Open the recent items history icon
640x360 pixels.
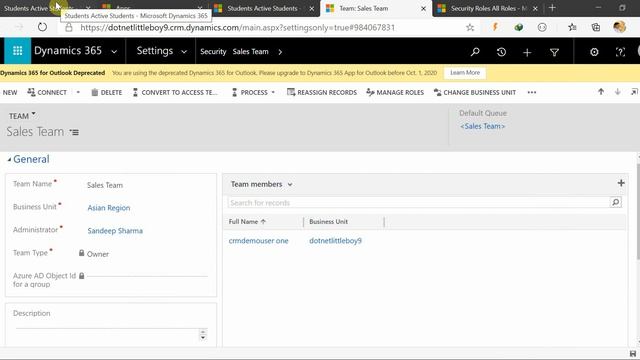click(x=501, y=52)
